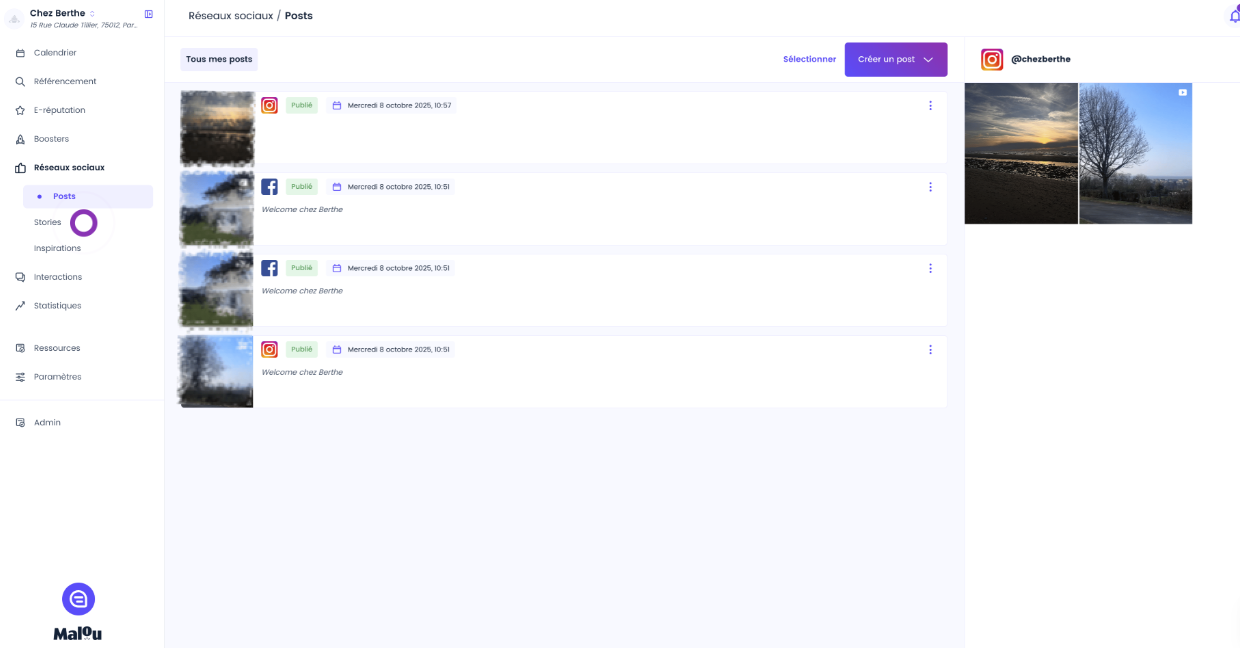Click the Sélectionner link

[x=809, y=60]
